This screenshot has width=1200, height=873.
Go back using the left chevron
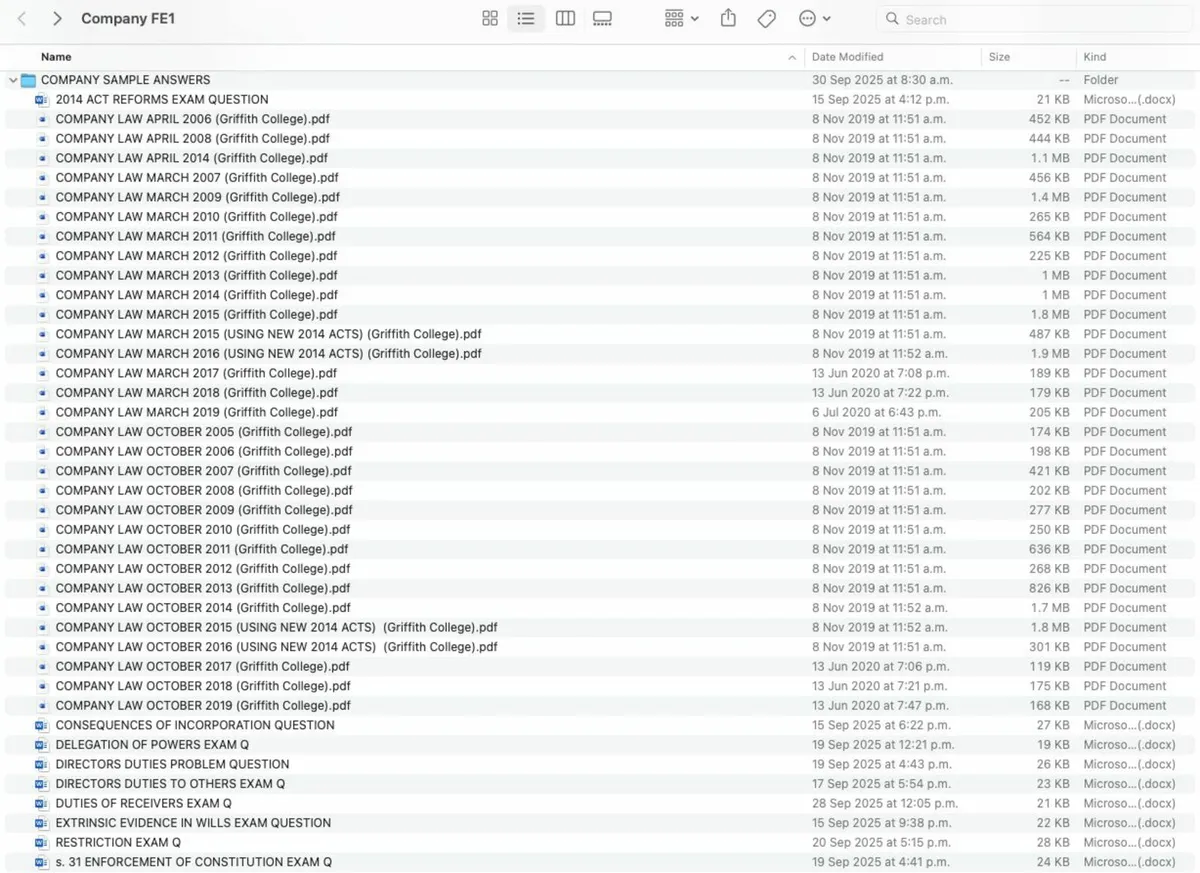tap(22, 19)
